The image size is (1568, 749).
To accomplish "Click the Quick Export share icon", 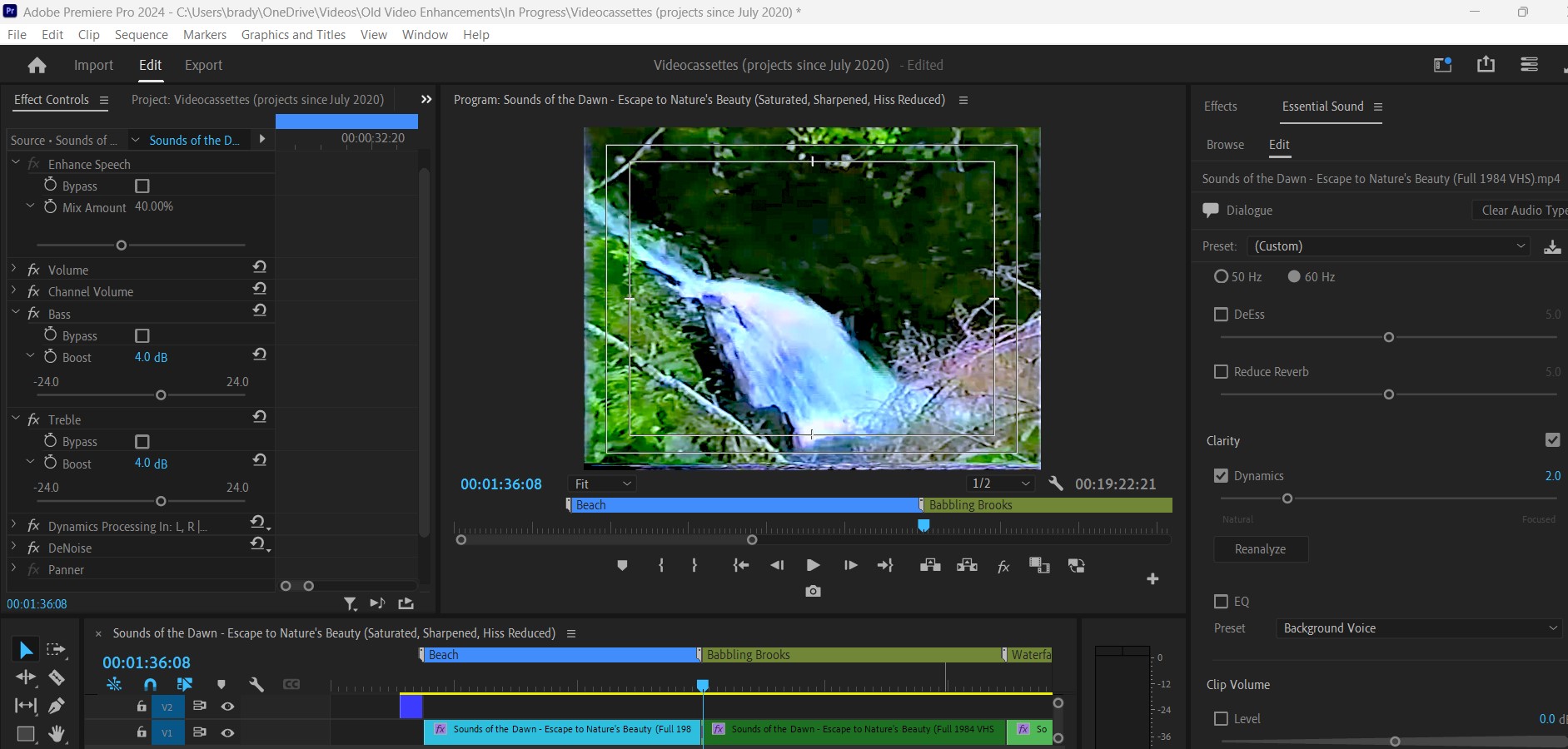I will pyautogui.click(x=1486, y=64).
